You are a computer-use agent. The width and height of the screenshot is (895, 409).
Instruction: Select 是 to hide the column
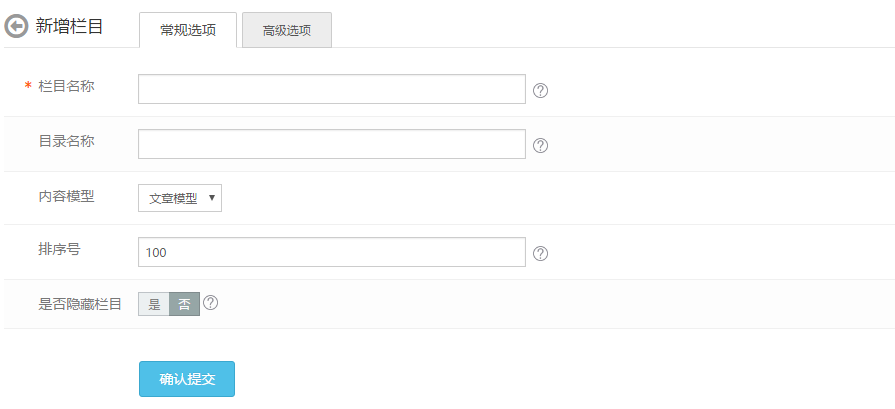pos(154,304)
